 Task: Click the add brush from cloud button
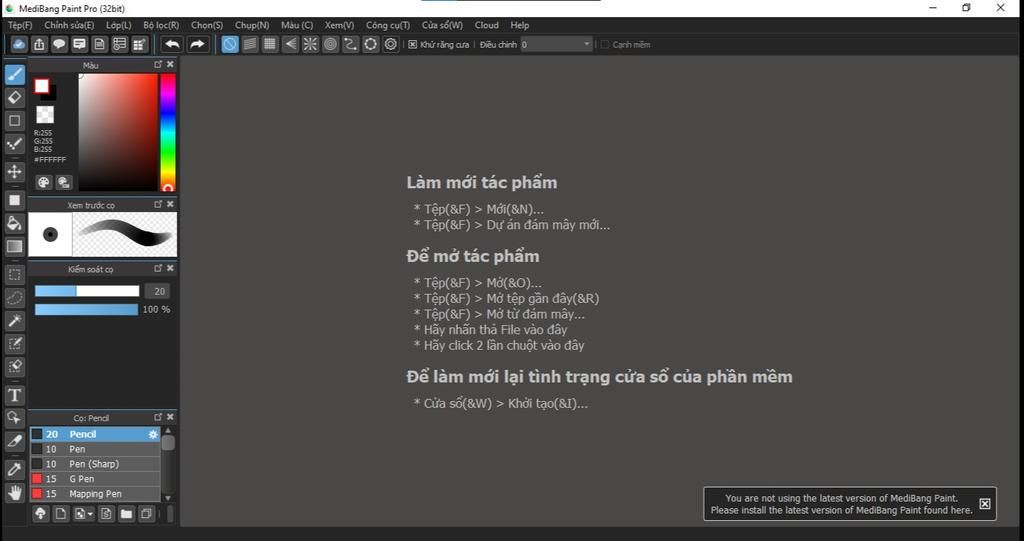(40, 514)
